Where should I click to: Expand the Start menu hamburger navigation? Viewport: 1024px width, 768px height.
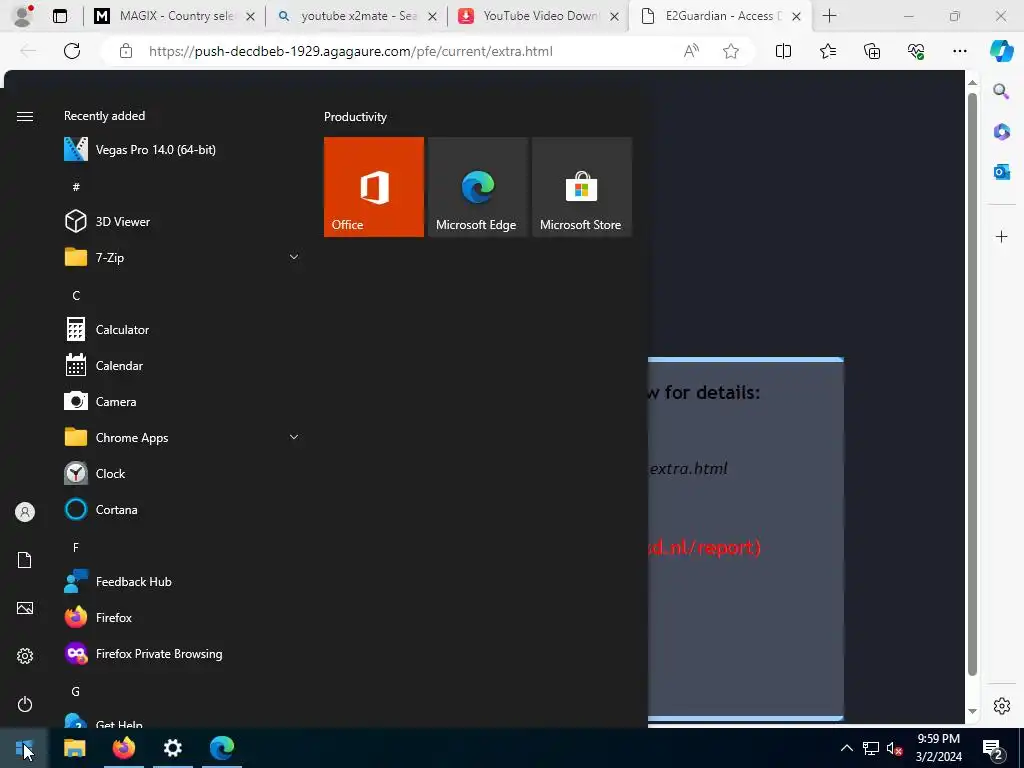pos(25,116)
